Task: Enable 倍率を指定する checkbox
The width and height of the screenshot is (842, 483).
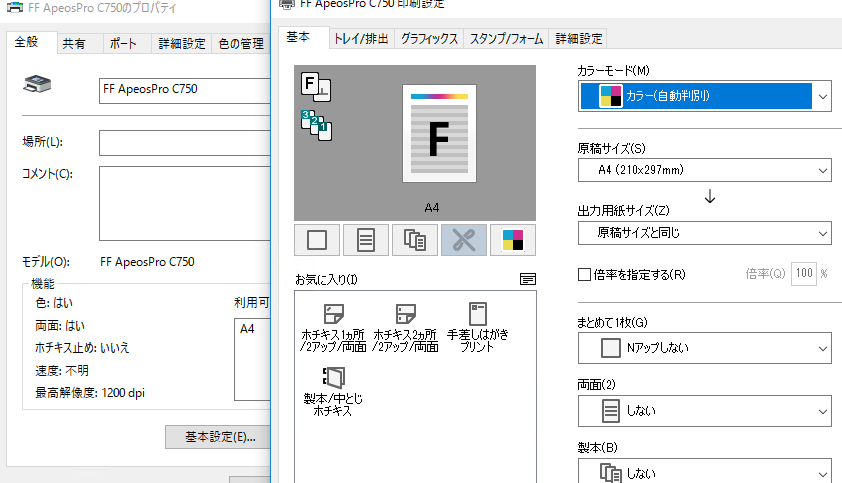Action: point(584,275)
